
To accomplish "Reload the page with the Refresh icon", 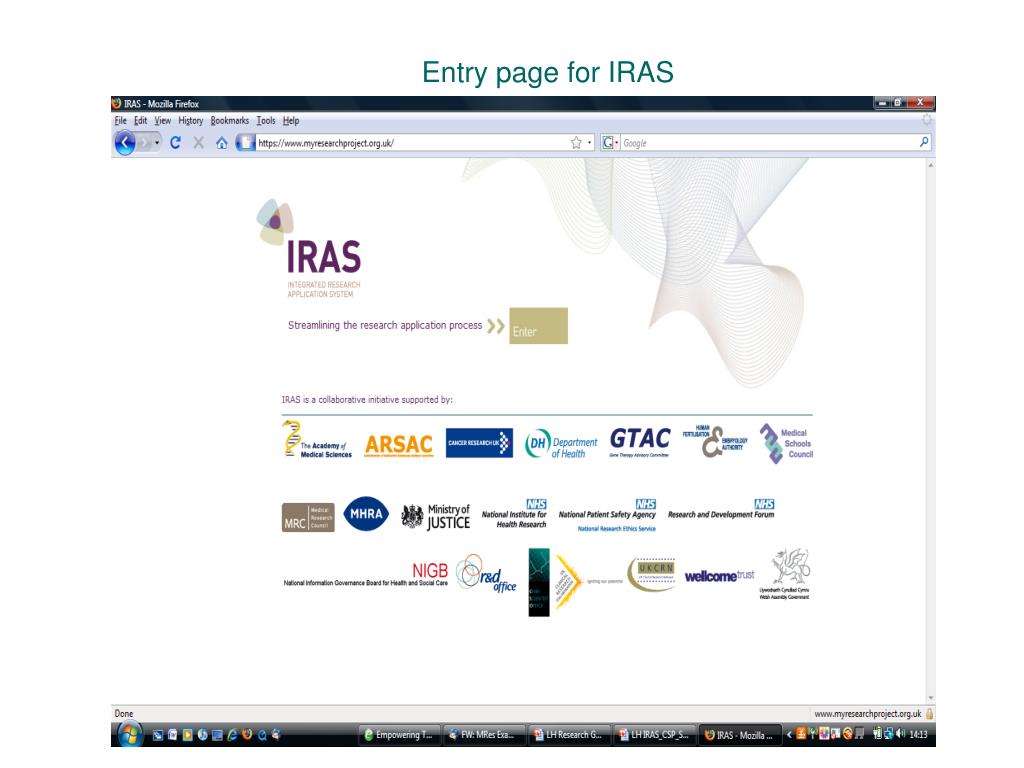I will [175, 142].
